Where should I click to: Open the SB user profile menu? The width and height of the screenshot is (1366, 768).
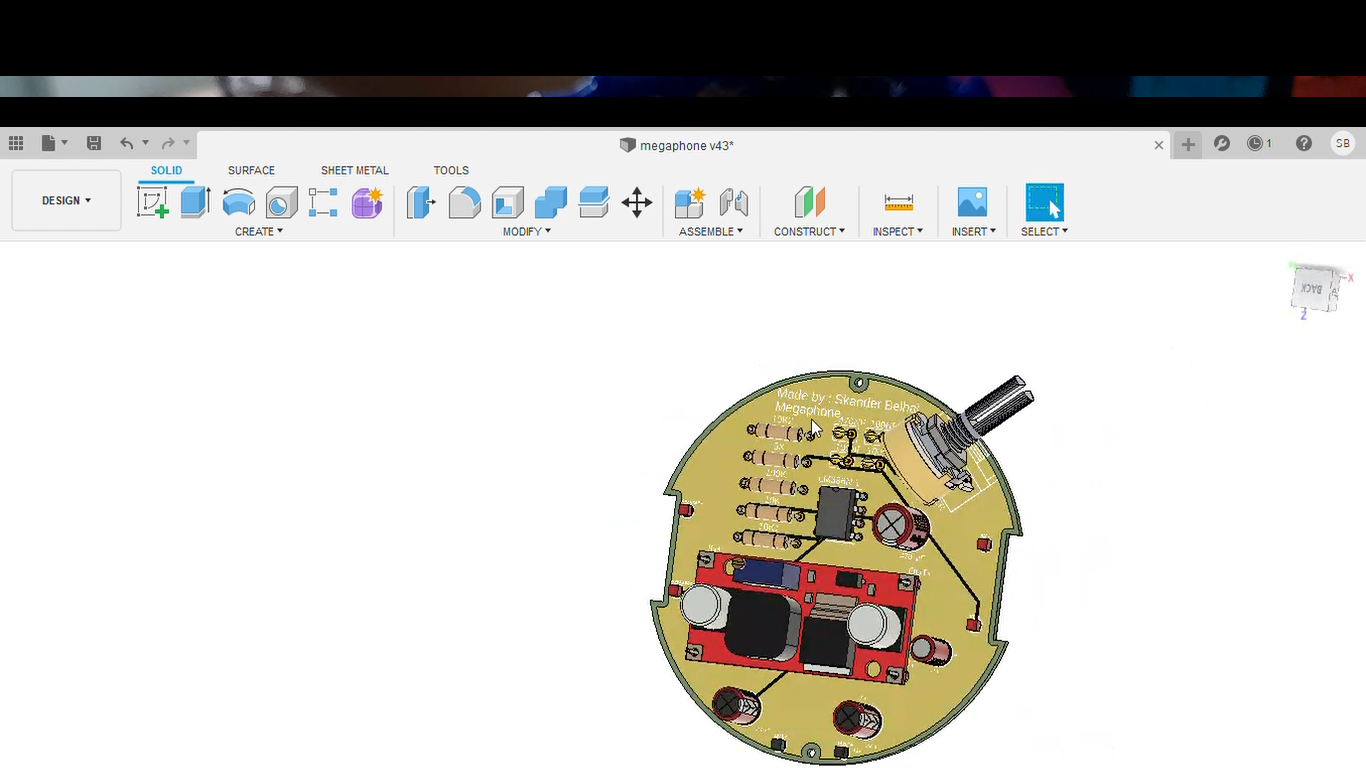point(1342,143)
